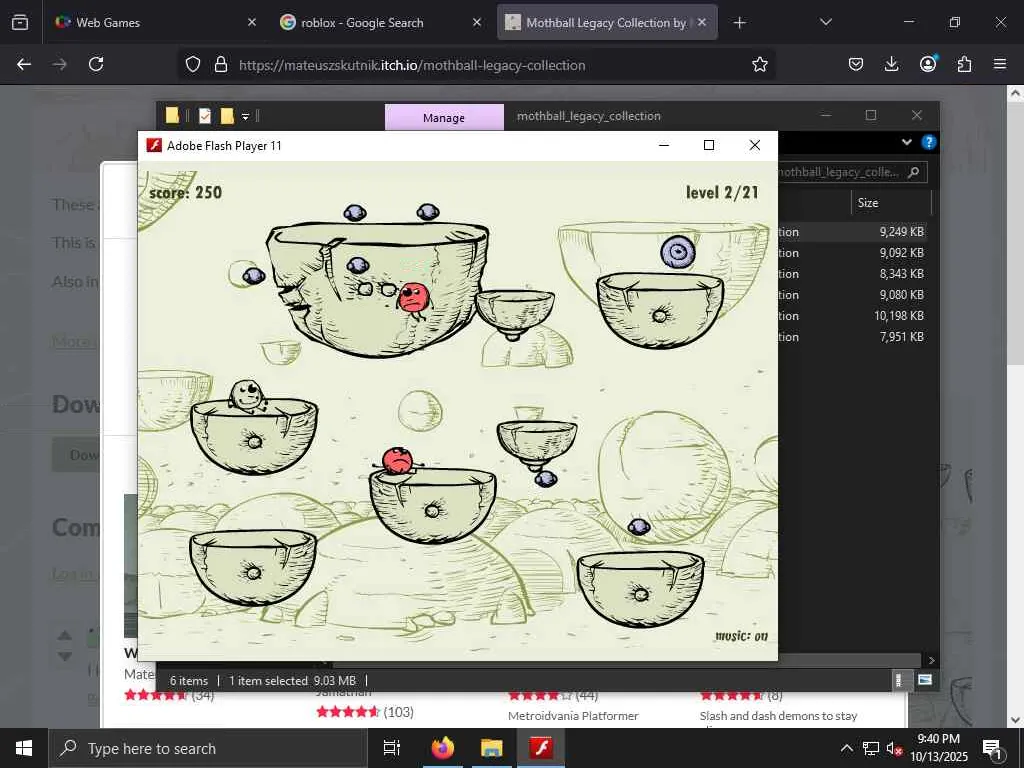1024x768 pixels.
Task: Expand the File Explorer ribbon chevron
Action: coord(906,142)
